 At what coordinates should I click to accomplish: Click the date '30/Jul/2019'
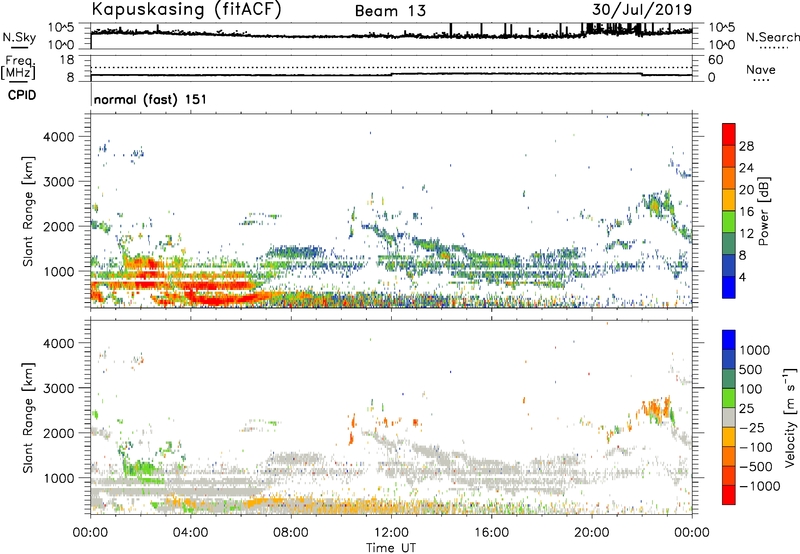click(x=642, y=10)
